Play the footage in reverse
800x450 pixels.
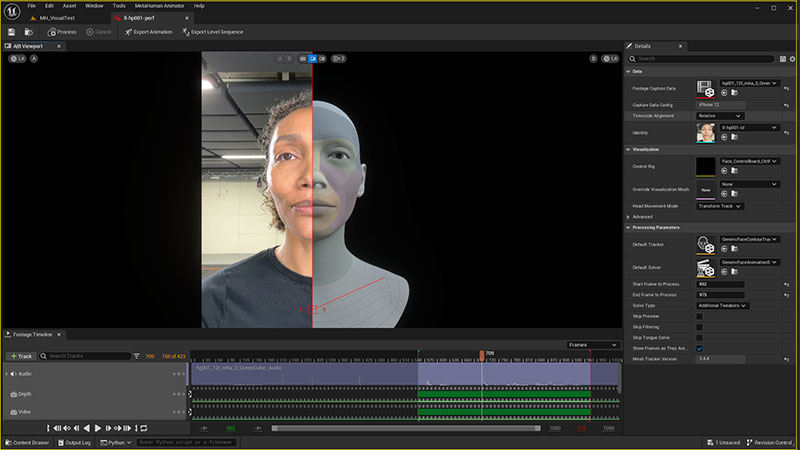coord(87,428)
